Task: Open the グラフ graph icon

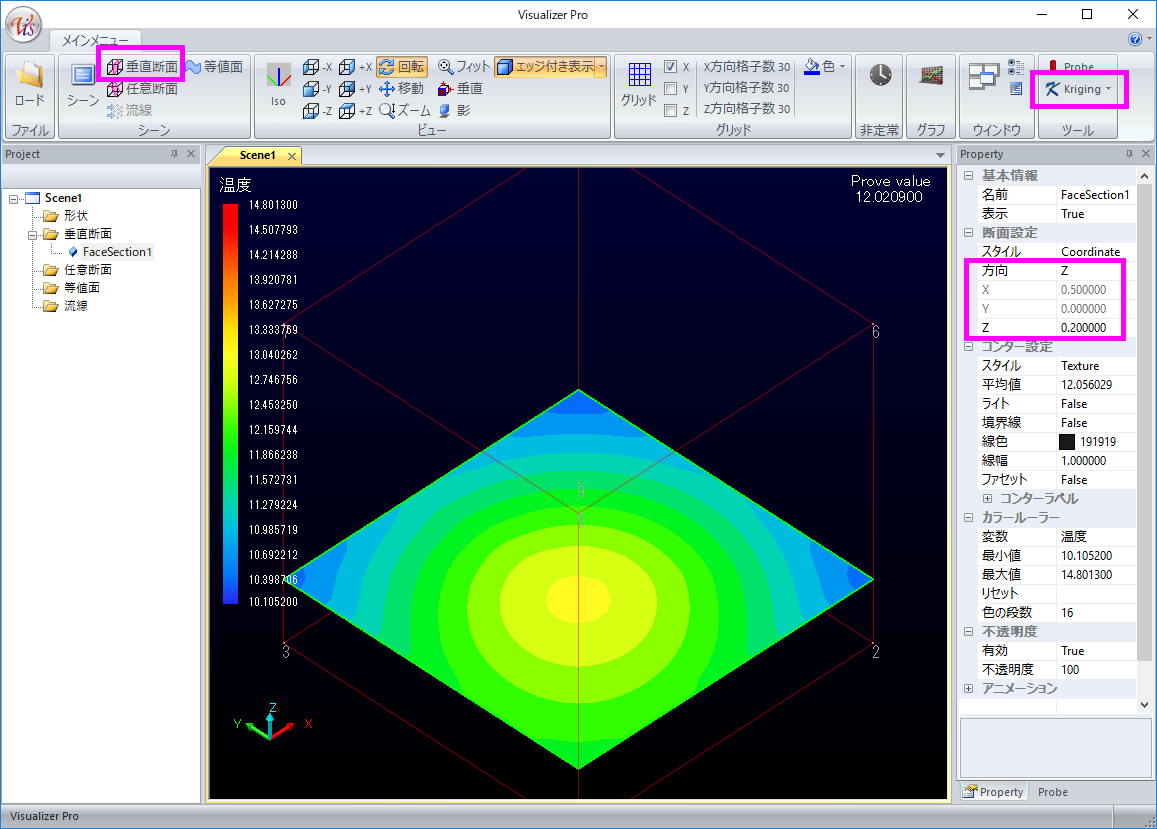Action: pyautogui.click(x=931, y=77)
